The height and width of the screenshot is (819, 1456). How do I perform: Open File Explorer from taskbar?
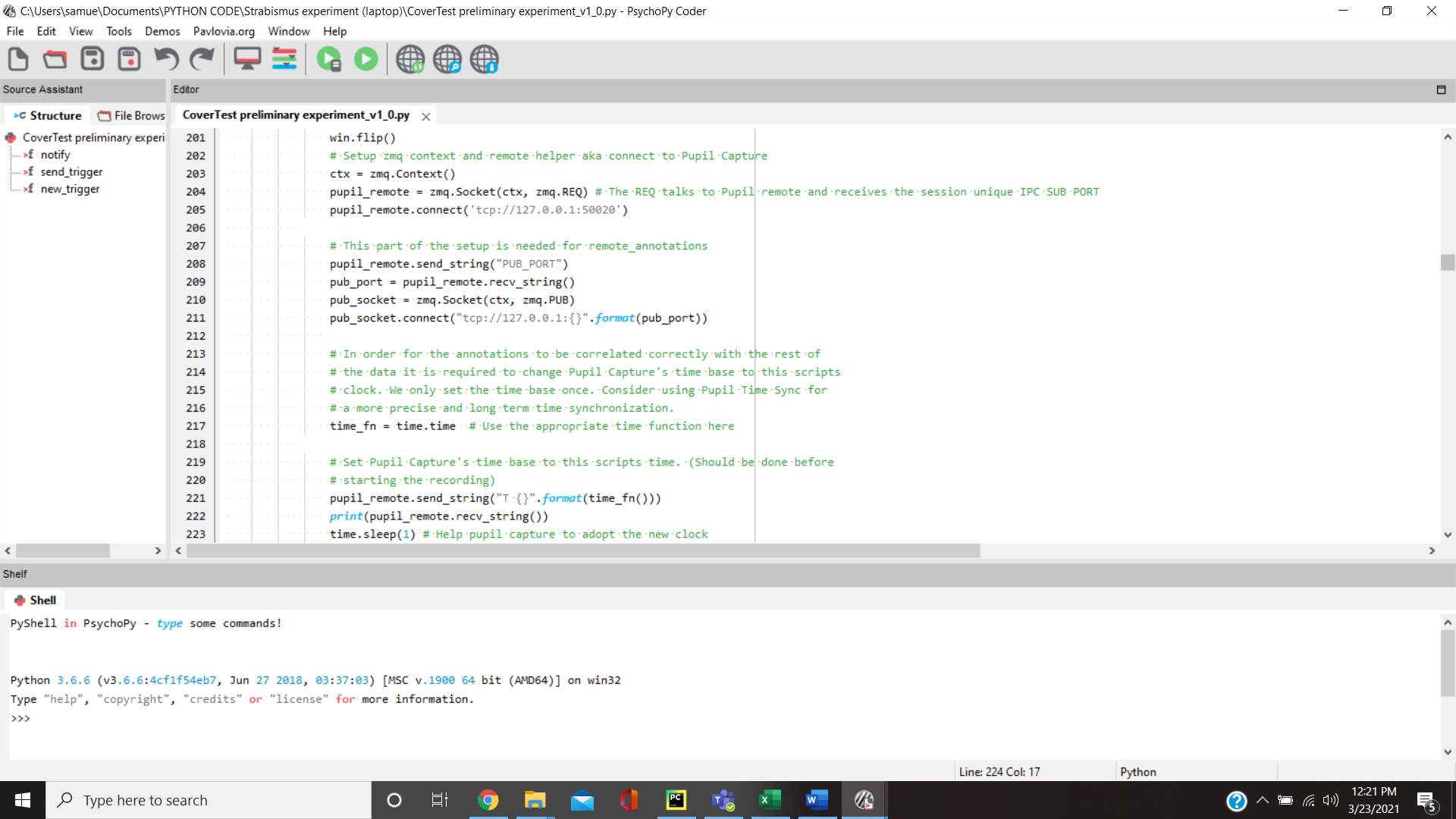point(535,800)
